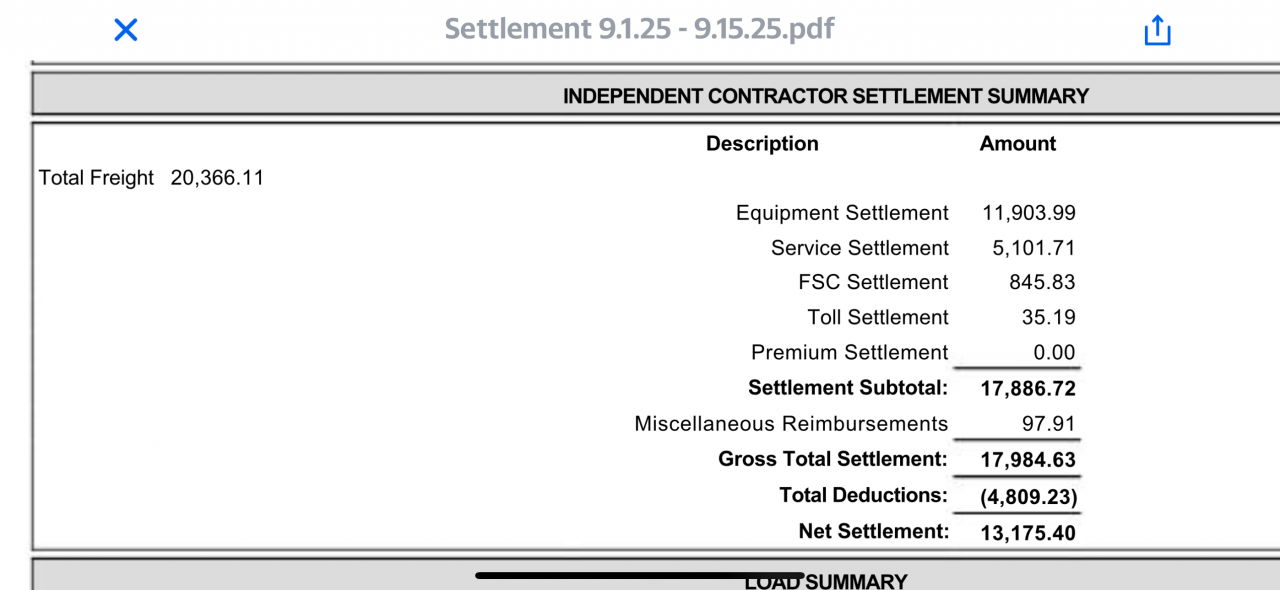Select the Premium Settlement 0.00 amount
Screen dimensions: 1280x590
click(x=1054, y=353)
